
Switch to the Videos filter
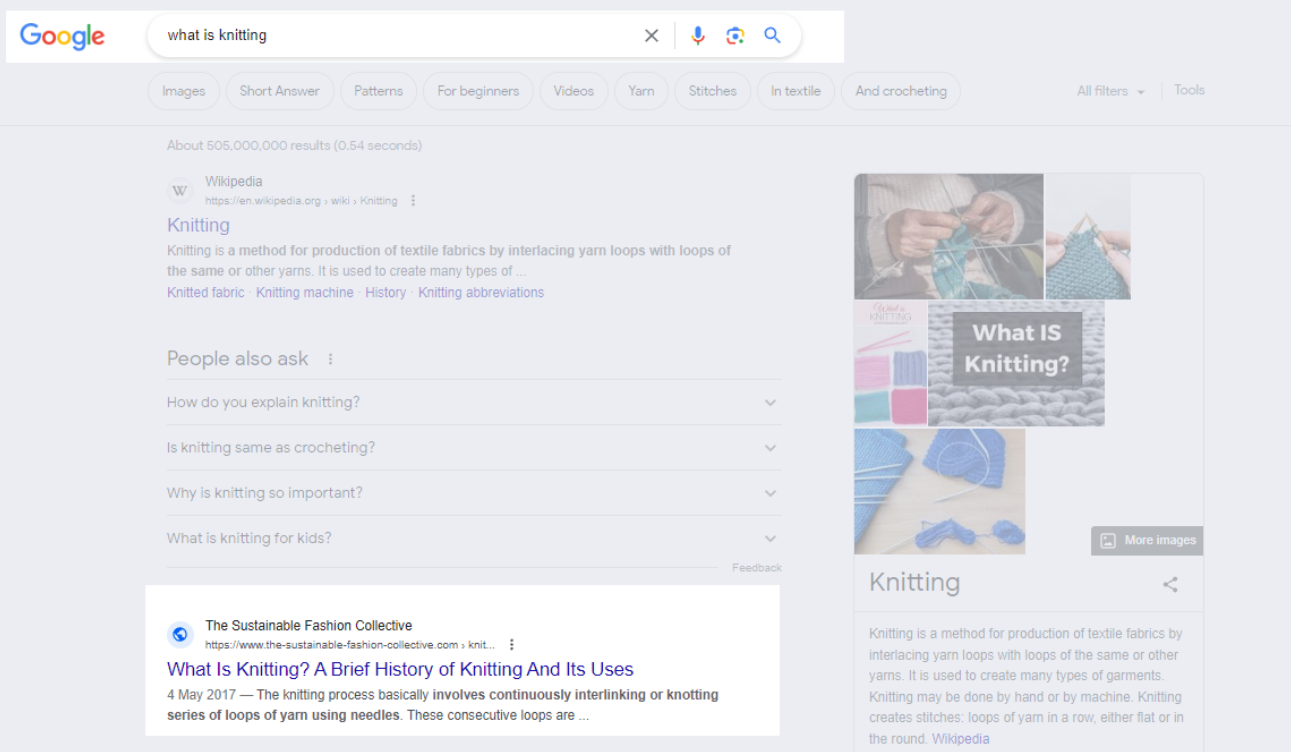pyautogui.click(x=573, y=90)
